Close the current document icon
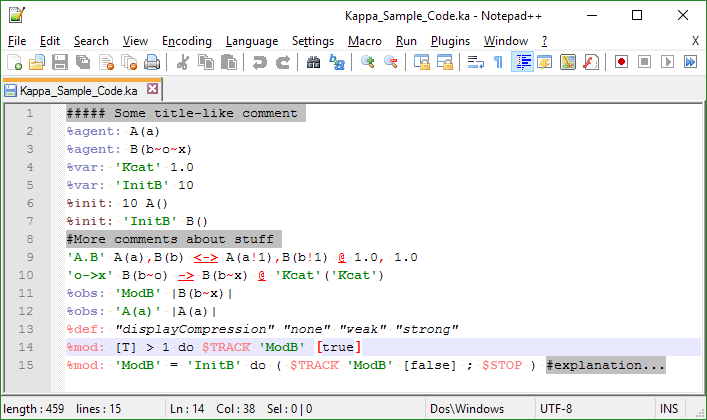 pyautogui.click(x=106, y=62)
